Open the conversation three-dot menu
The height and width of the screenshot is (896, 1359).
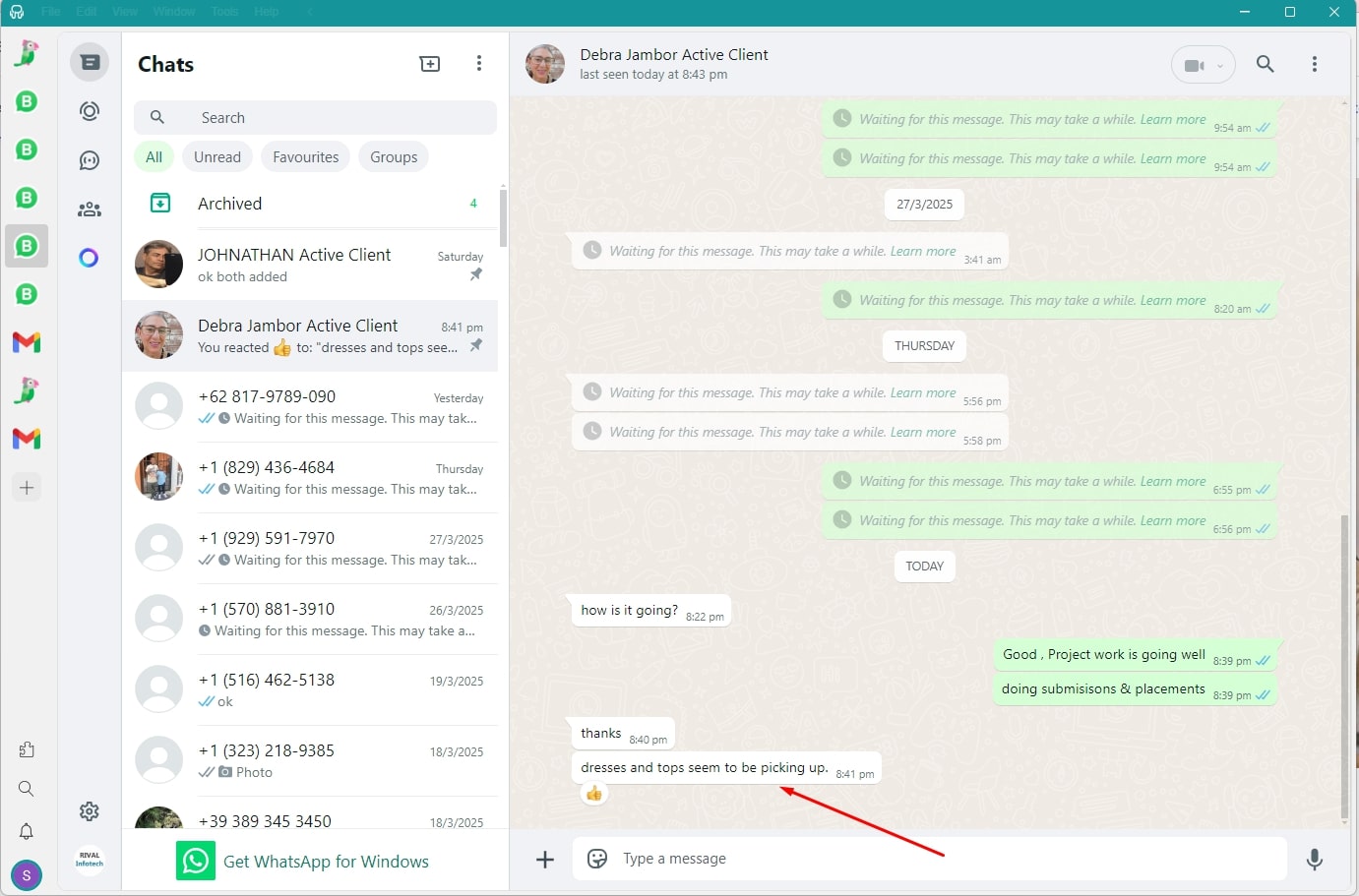pos(1315,65)
